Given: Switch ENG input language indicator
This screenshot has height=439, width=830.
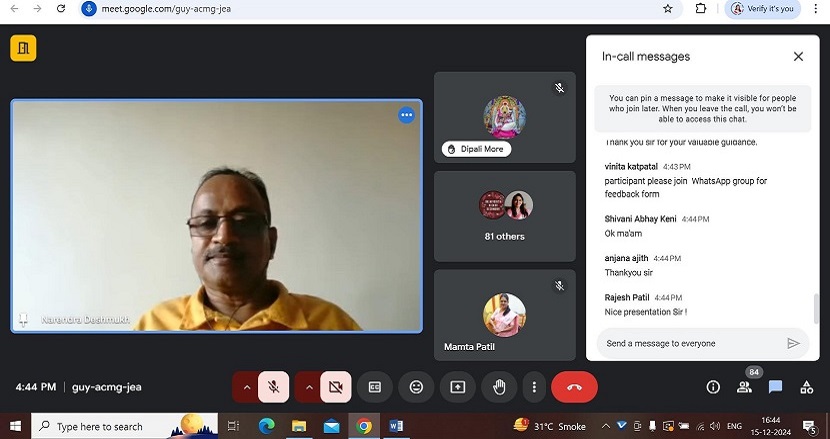Looking at the screenshot, I should [734, 426].
